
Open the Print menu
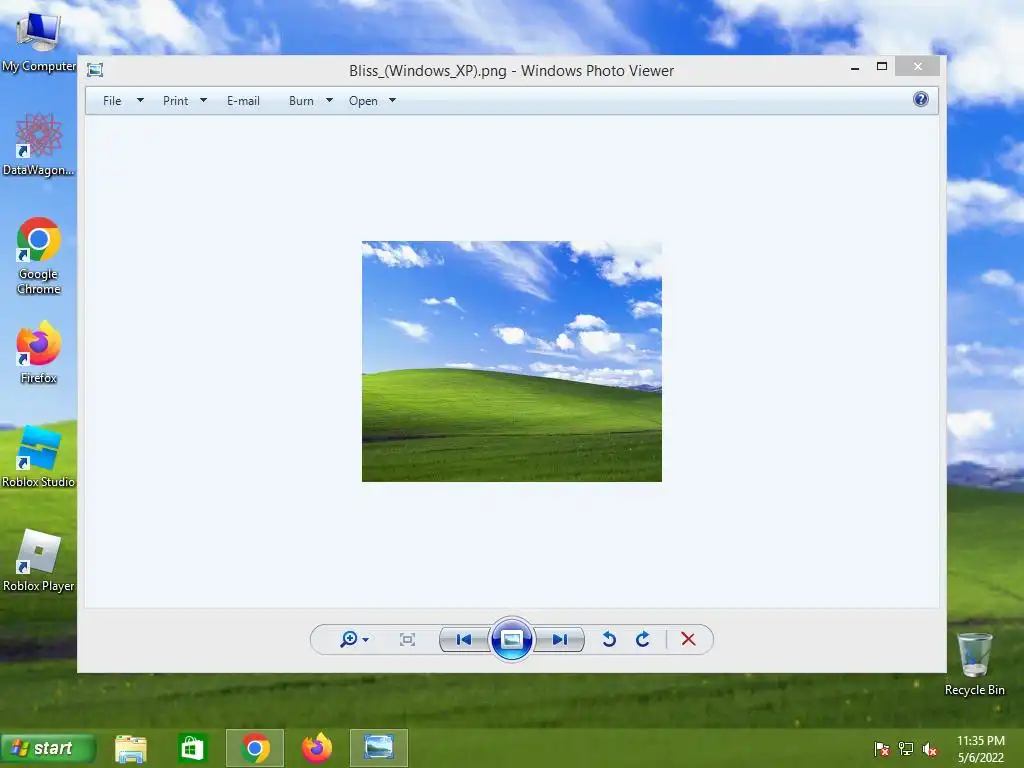click(x=176, y=101)
